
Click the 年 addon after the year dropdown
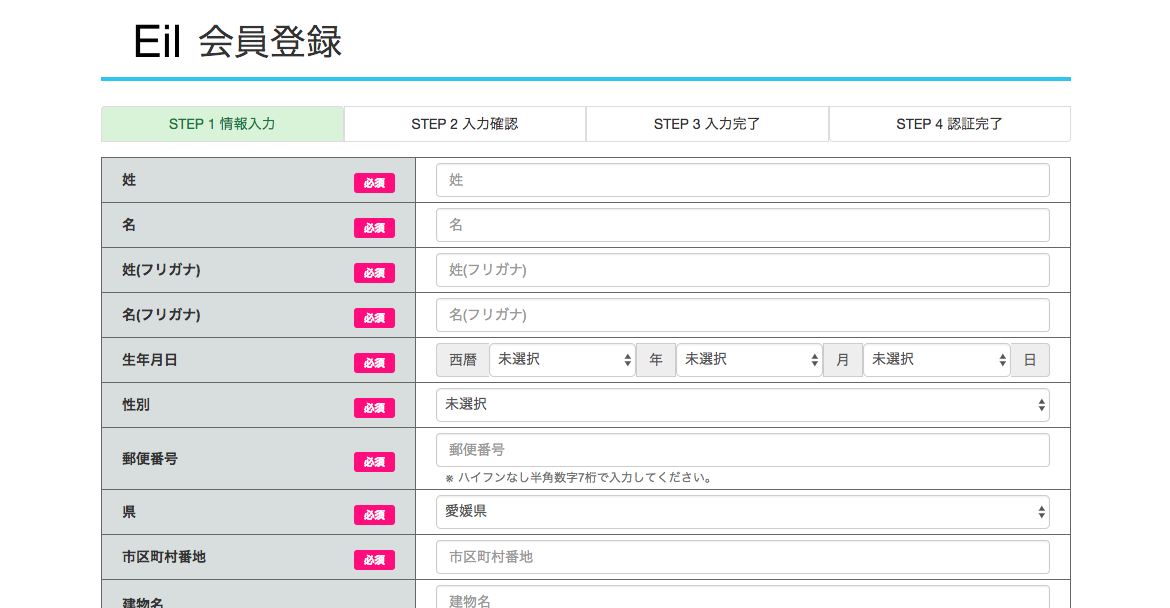(x=656, y=360)
